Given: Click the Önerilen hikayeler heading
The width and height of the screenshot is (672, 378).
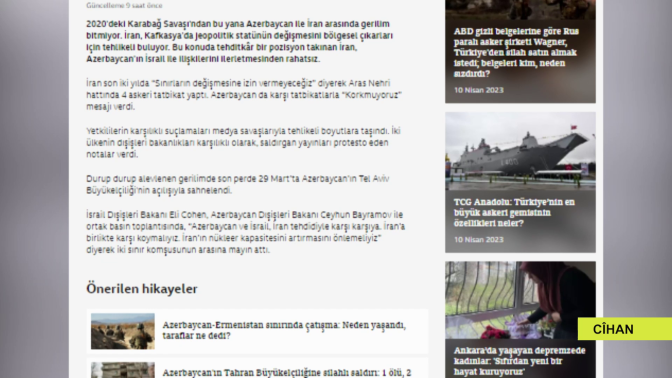Looking at the screenshot, I should (x=142, y=289).
